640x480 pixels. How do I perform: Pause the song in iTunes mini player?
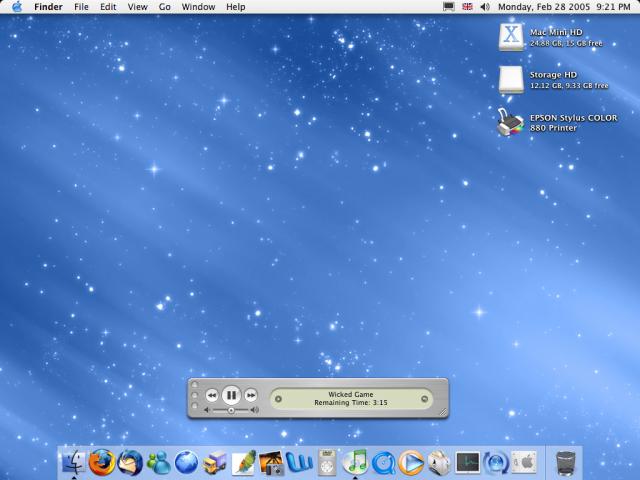click(231, 395)
